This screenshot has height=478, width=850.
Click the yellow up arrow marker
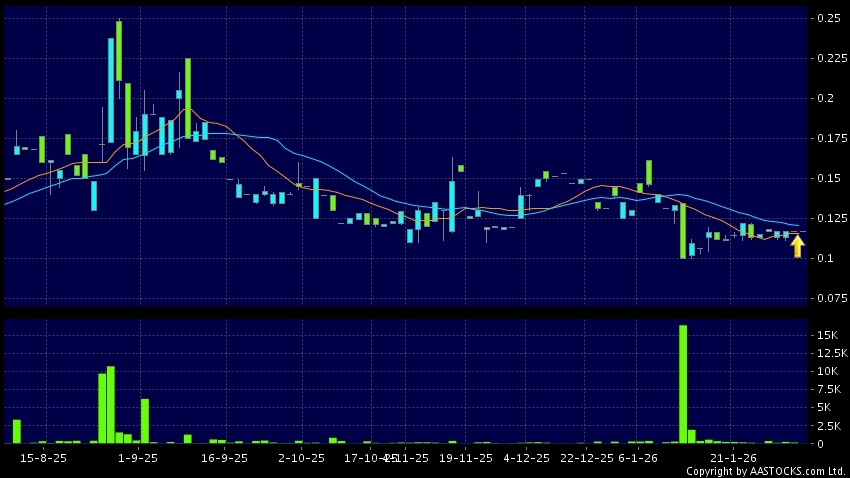[797, 246]
